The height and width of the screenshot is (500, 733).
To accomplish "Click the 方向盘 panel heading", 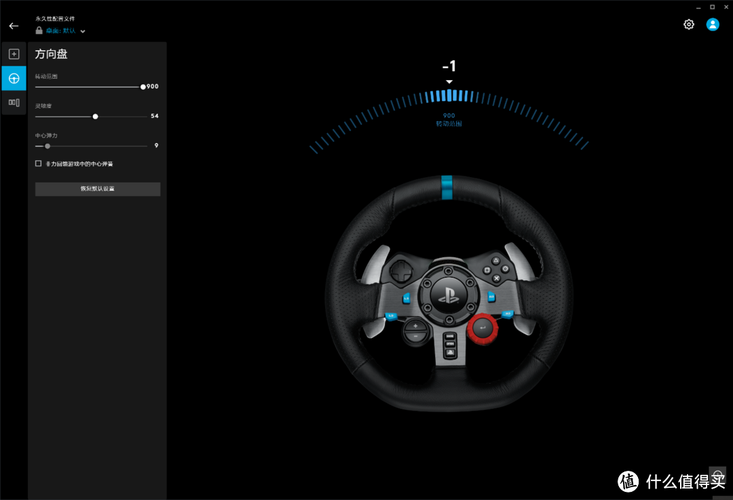I will pos(51,54).
